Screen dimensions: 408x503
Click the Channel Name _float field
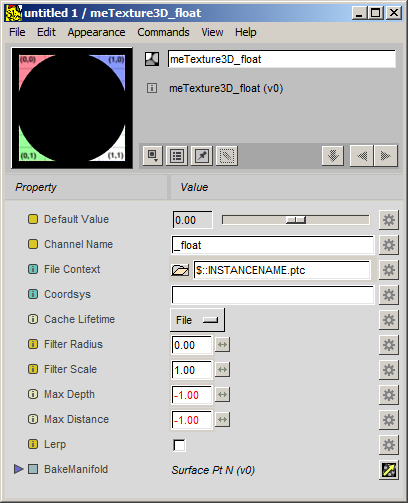273,245
